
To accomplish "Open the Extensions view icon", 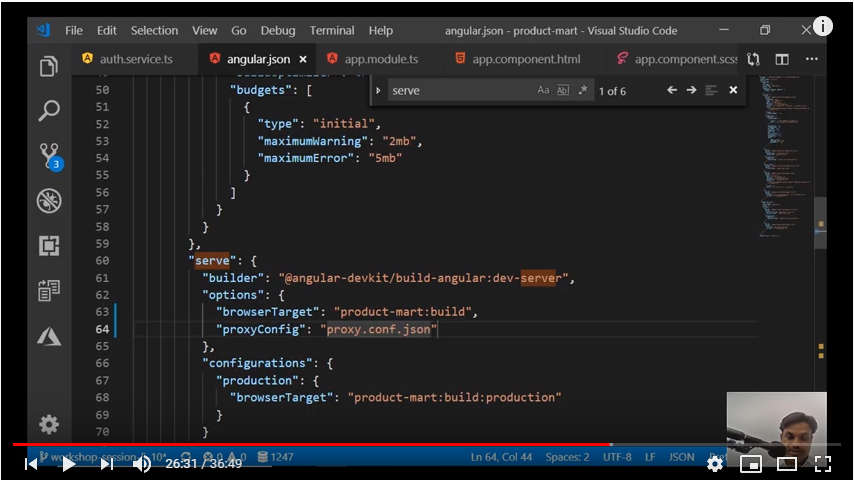I will click(x=48, y=245).
